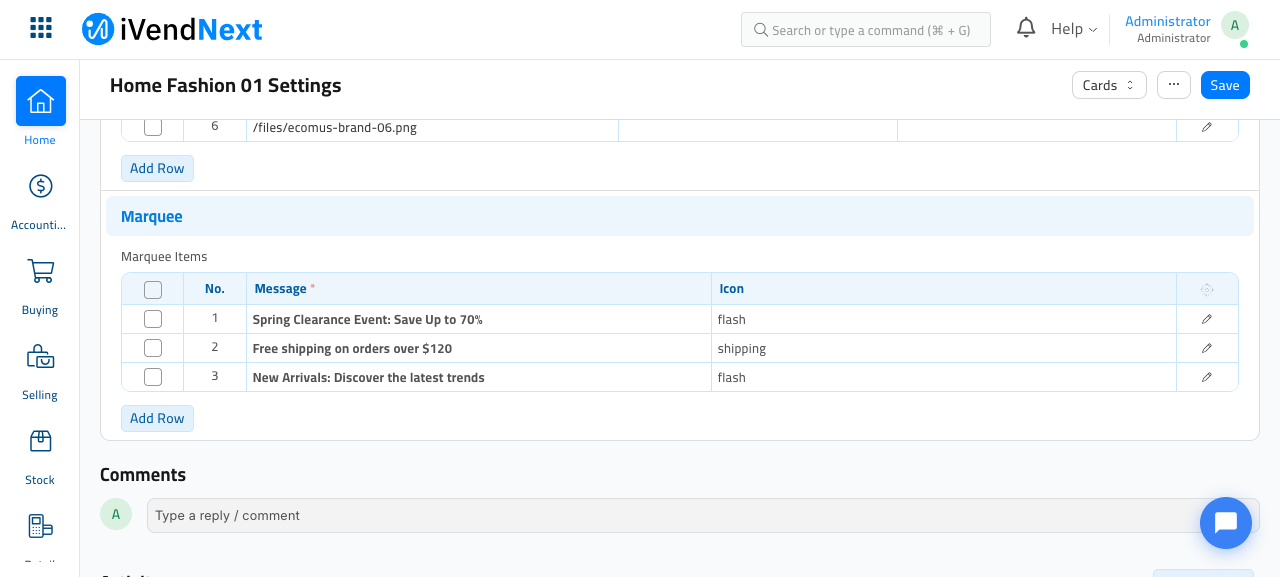This screenshot has width=1280, height=577.
Task: Open the chat bubble widget
Action: click(x=1226, y=523)
